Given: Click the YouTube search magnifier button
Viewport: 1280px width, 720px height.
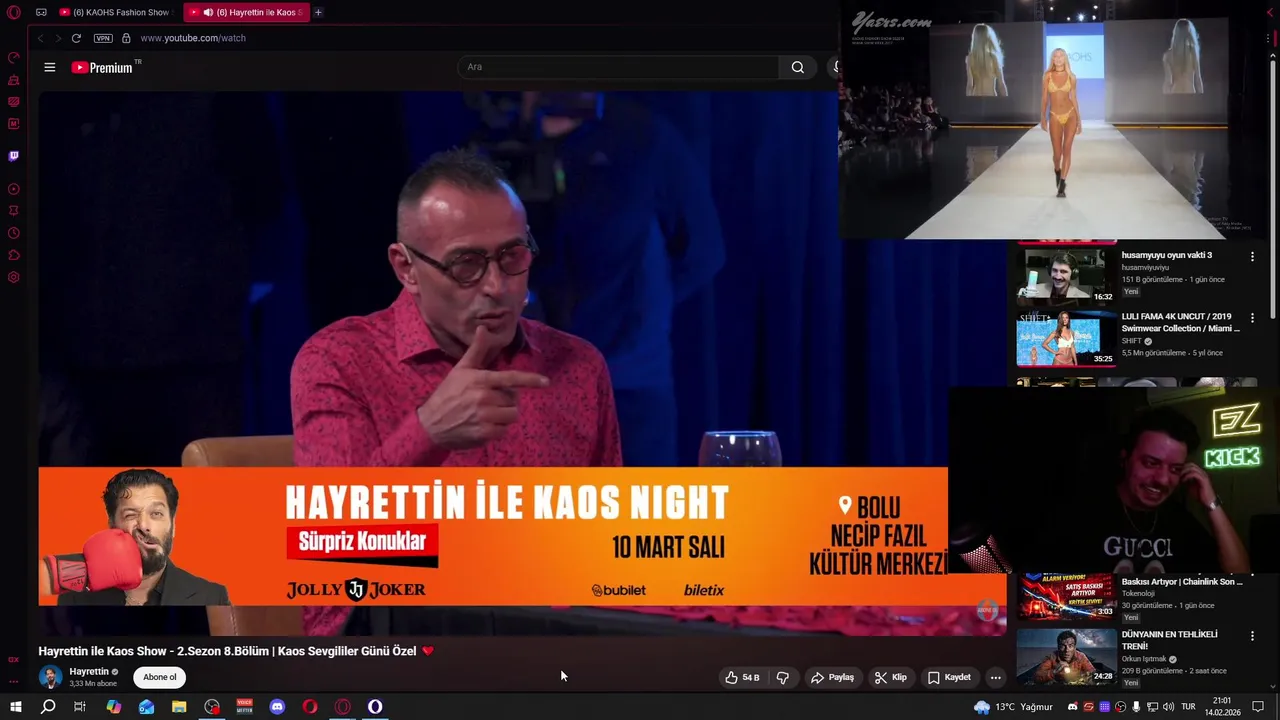Looking at the screenshot, I should click(797, 67).
